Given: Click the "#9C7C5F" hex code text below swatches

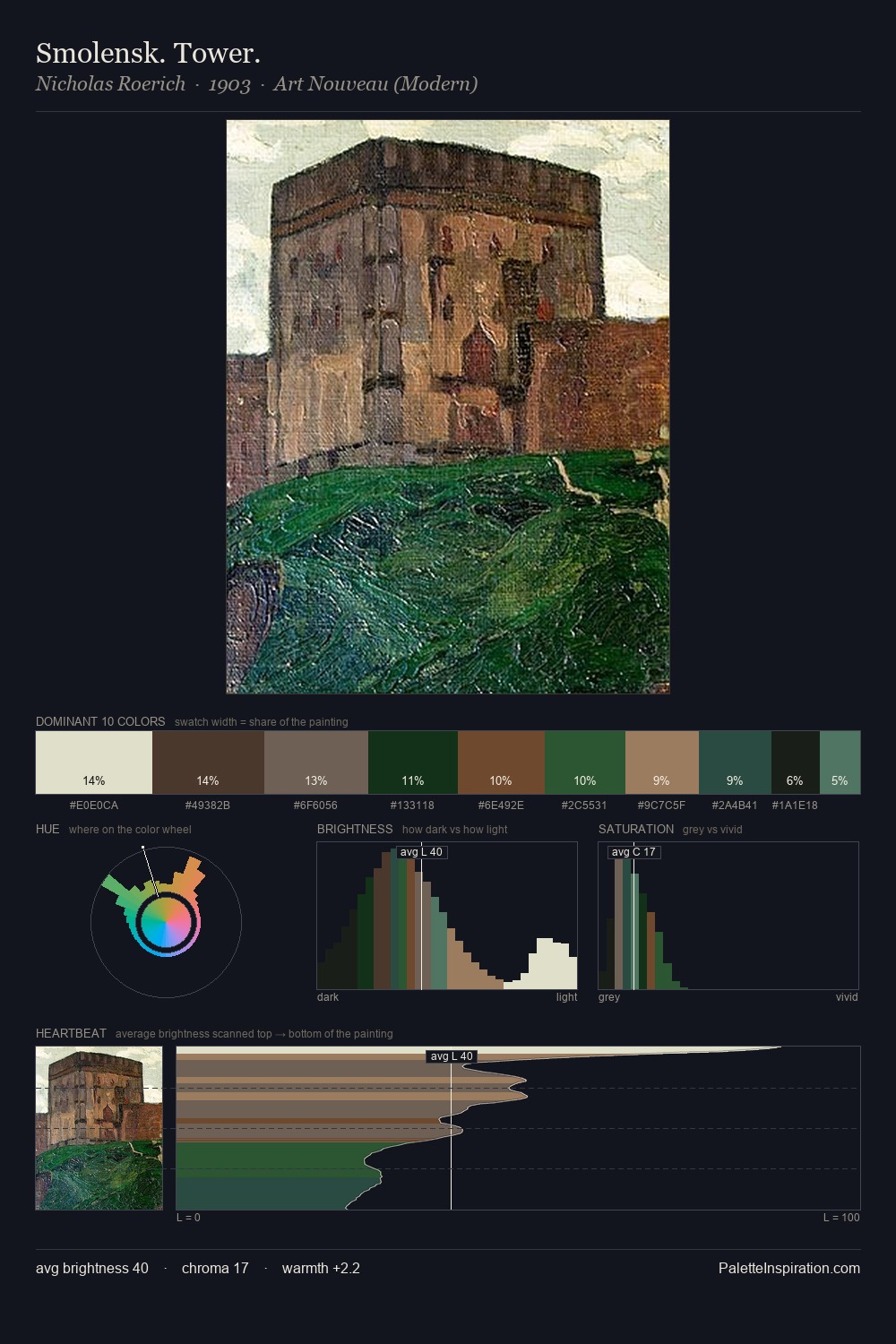Looking at the screenshot, I should coord(662,806).
